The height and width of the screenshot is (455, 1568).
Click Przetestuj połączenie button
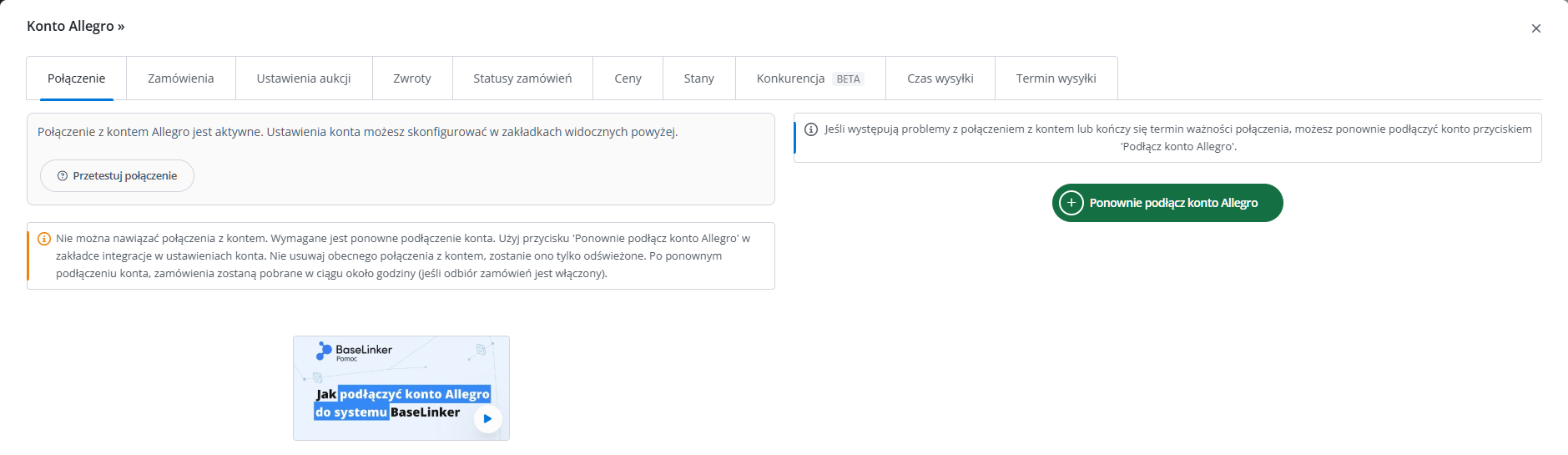(x=117, y=176)
